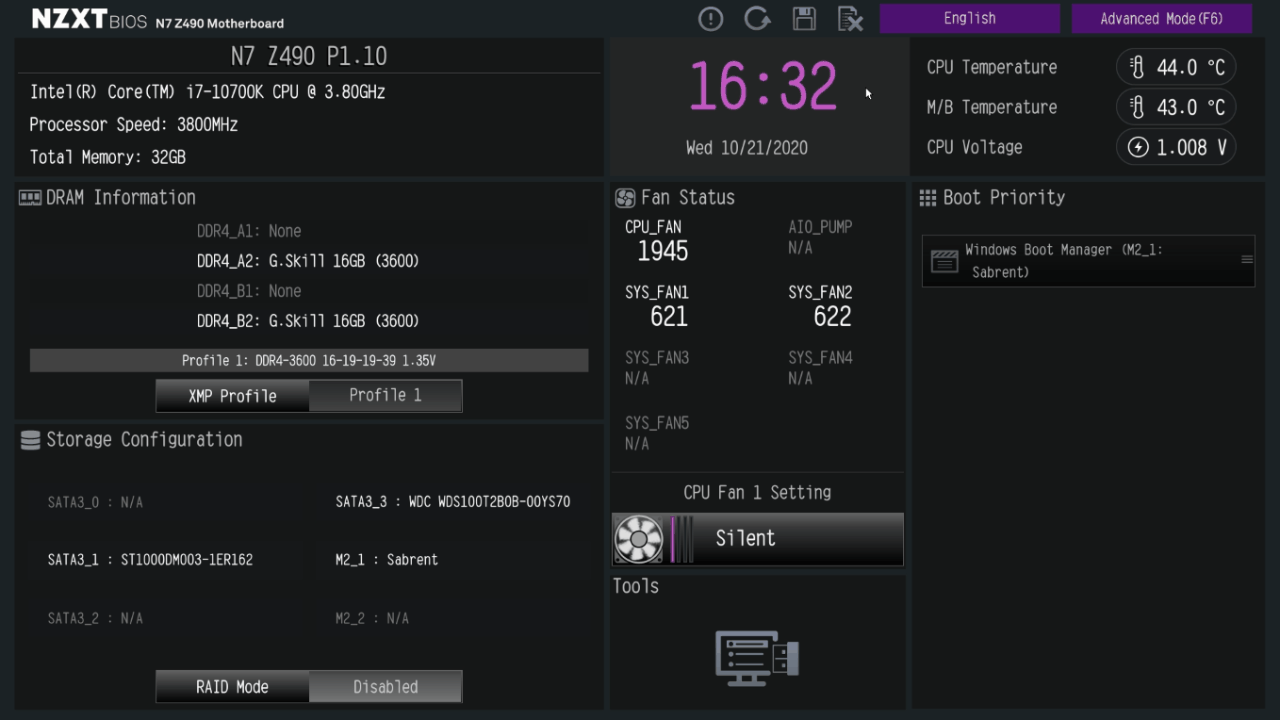Switch to Advanced Mode (F6)
Viewport: 1280px width, 720px height.
coord(1161,18)
